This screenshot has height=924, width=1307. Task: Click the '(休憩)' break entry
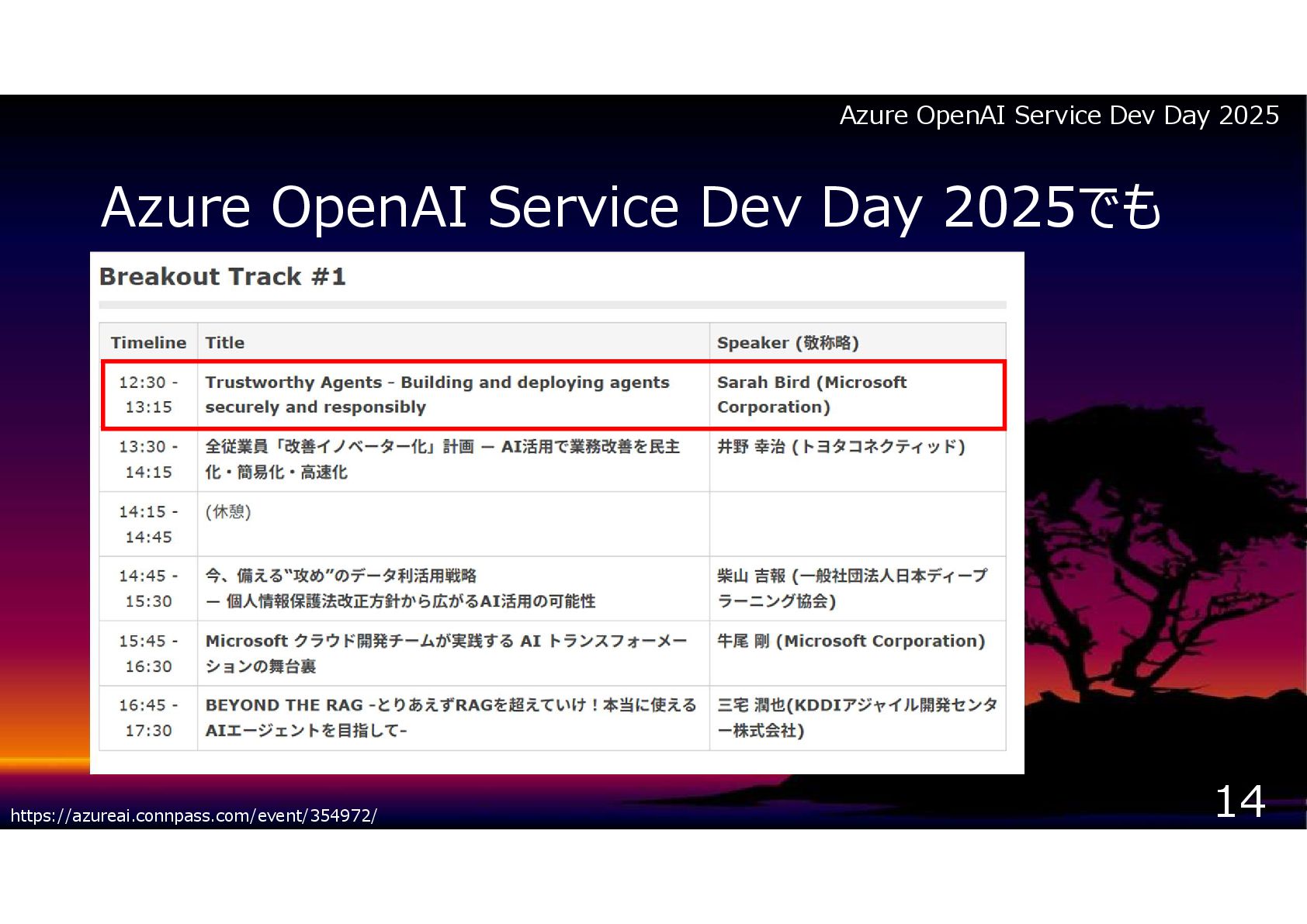(228, 512)
